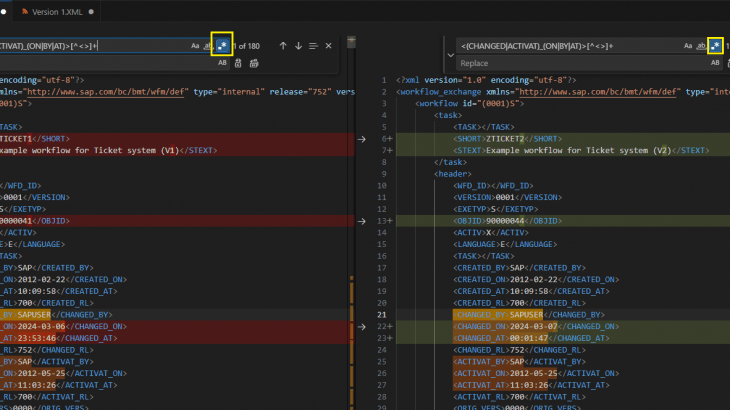Click OBJID value 90000044 on line 13
The height and width of the screenshot is (410, 730).
[x=505, y=221]
